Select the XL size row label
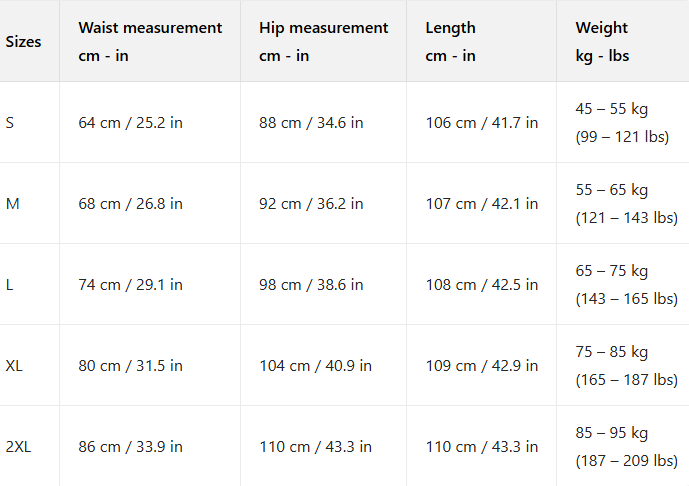Viewport: 689px width, 486px height. click(x=14, y=366)
